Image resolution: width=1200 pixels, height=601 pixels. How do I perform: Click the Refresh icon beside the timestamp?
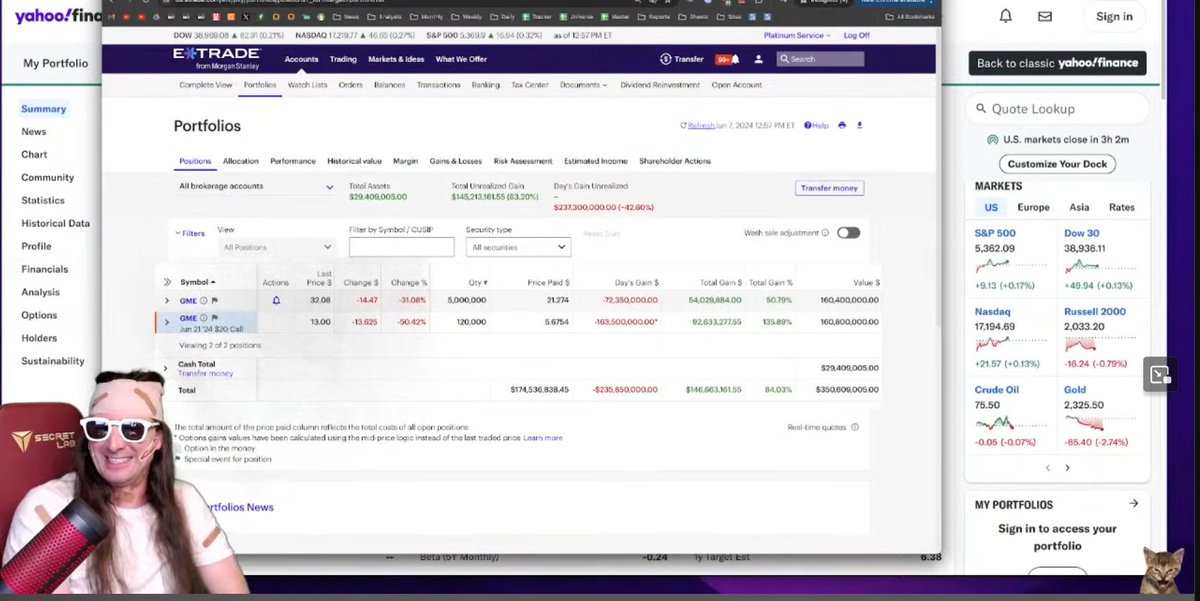click(683, 126)
